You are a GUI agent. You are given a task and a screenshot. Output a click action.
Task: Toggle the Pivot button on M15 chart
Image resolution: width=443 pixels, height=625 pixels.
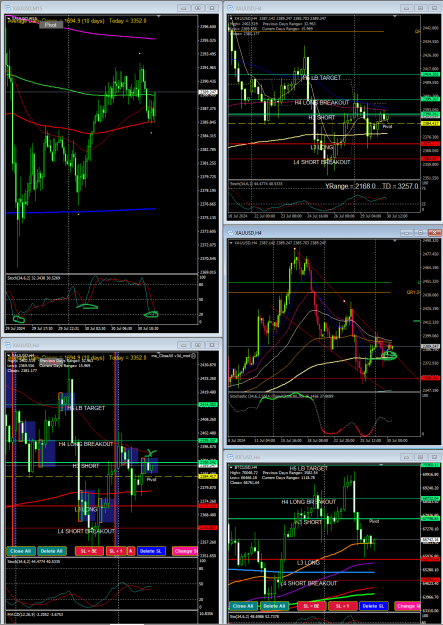click(51, 25)
